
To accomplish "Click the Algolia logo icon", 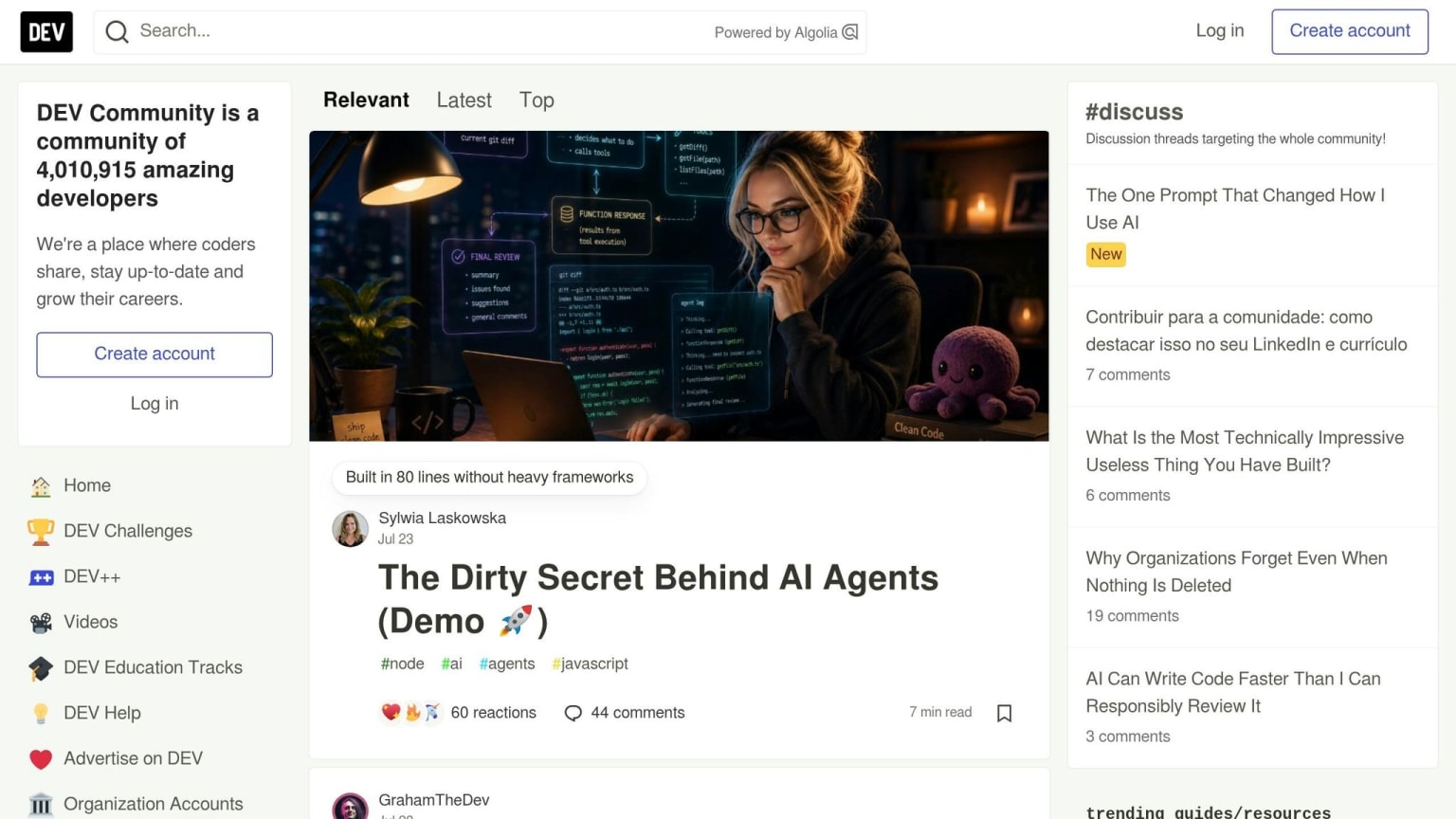I will coord(850,32).
